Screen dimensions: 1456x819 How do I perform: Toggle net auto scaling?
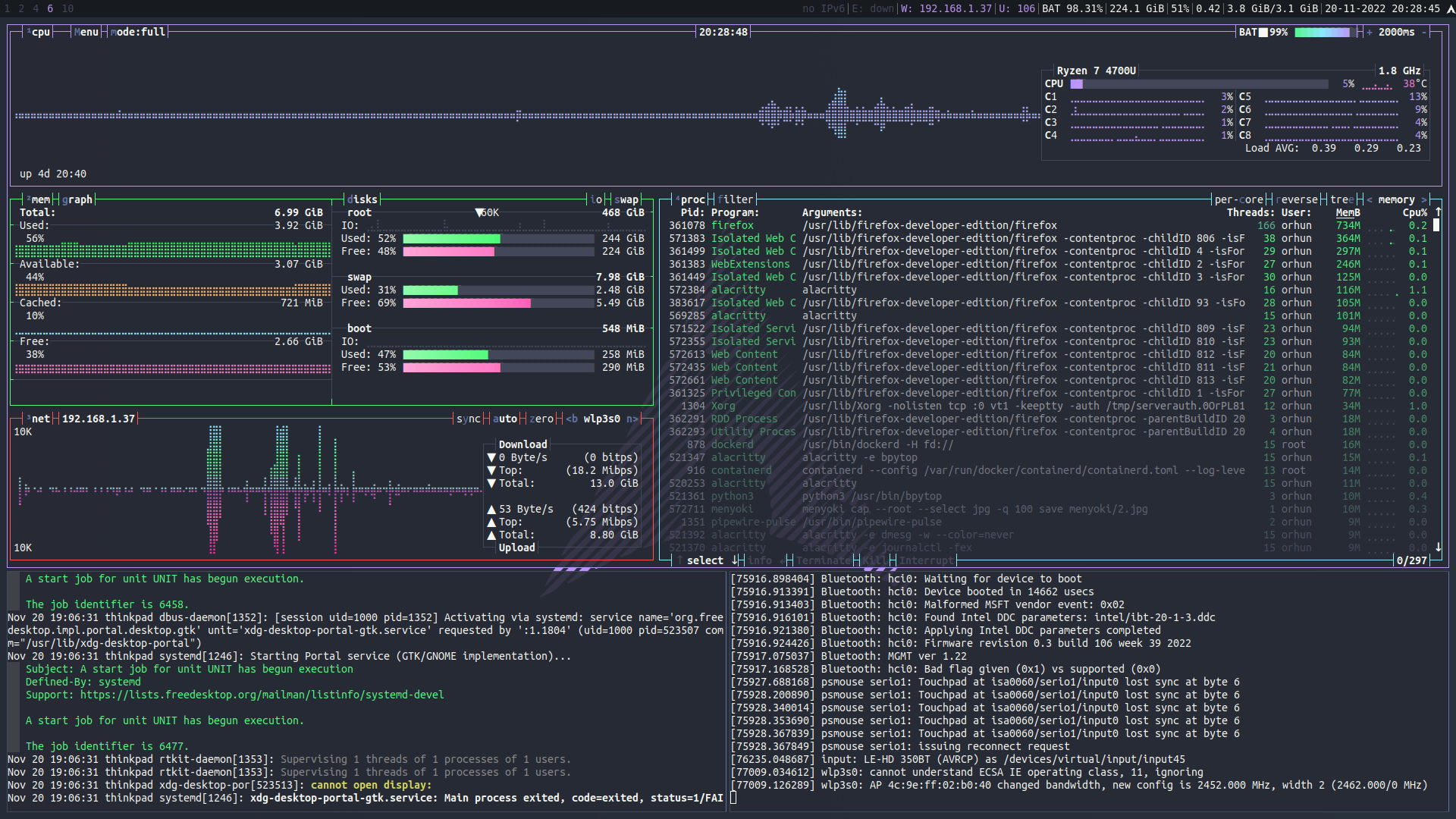pyautogui.click(x=505, y=419)
